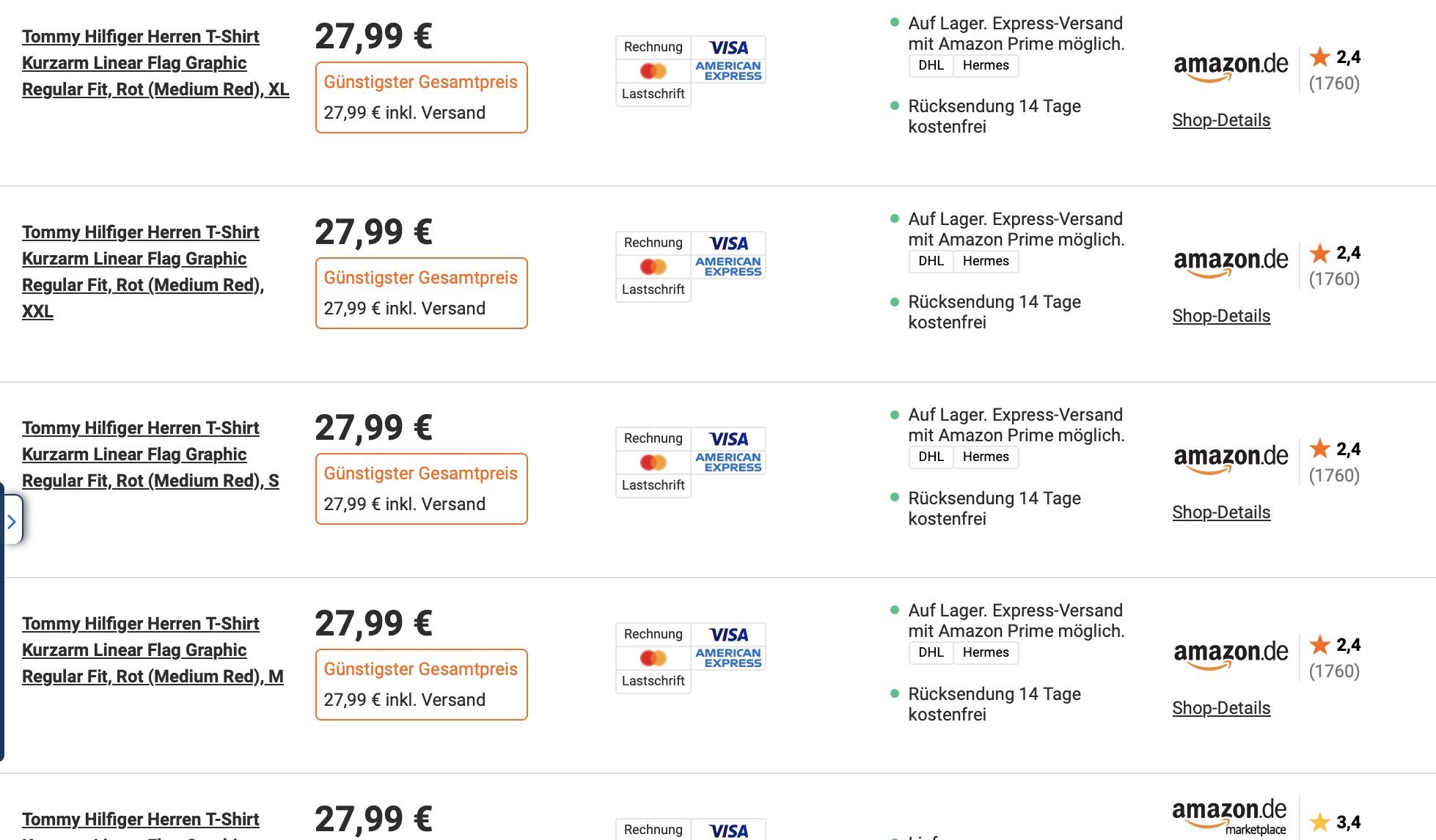1436x840 pixels.
Task: Click the orange star beside the 2,4 rating
Action: coord(1320,57)
